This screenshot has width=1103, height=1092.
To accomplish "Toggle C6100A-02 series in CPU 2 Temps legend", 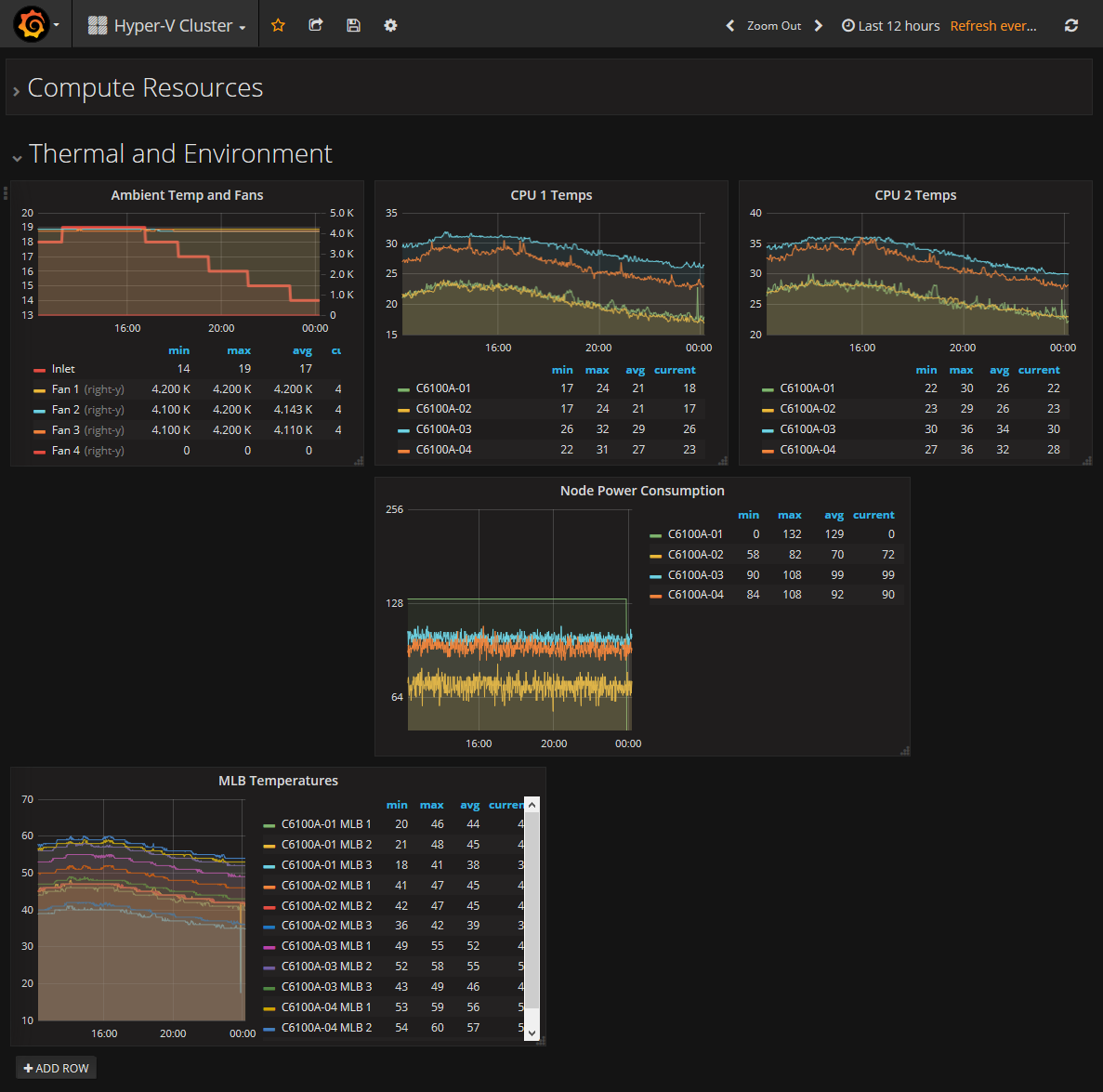I will tap(808, 408).
